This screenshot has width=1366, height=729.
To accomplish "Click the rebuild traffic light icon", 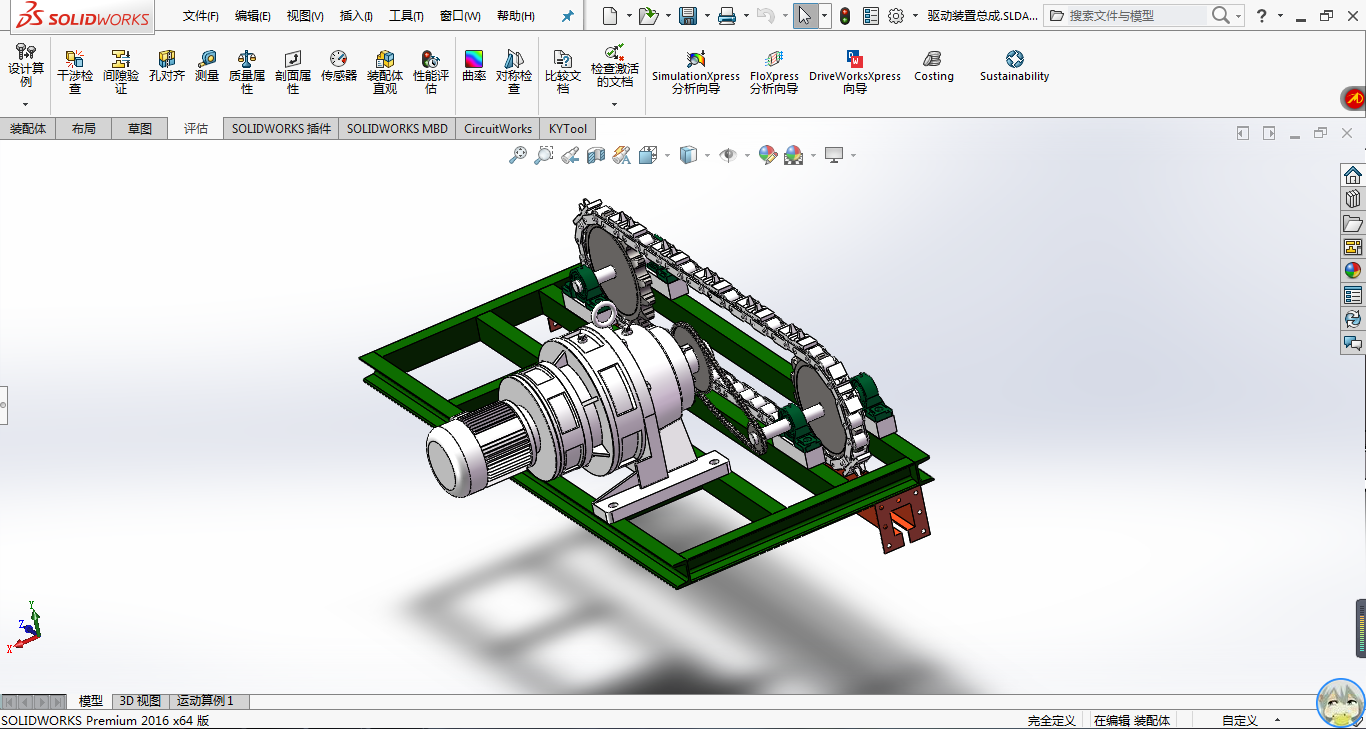I will [x=845, y=16].
